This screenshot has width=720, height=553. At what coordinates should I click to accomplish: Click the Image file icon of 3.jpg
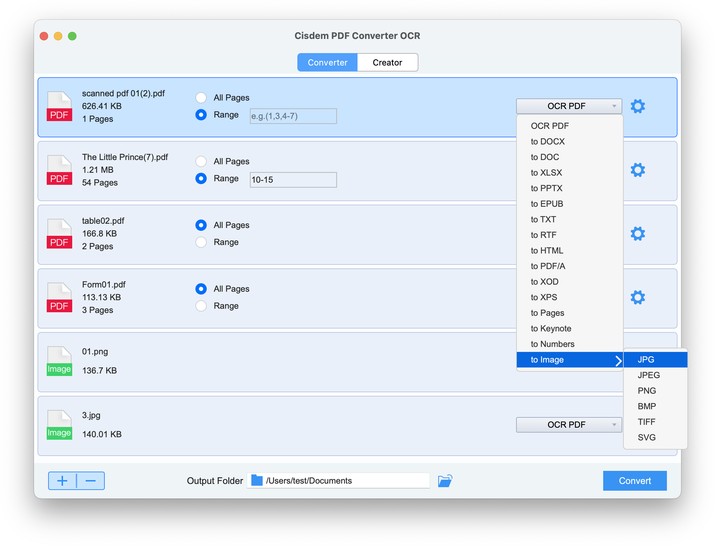point(59,427)
